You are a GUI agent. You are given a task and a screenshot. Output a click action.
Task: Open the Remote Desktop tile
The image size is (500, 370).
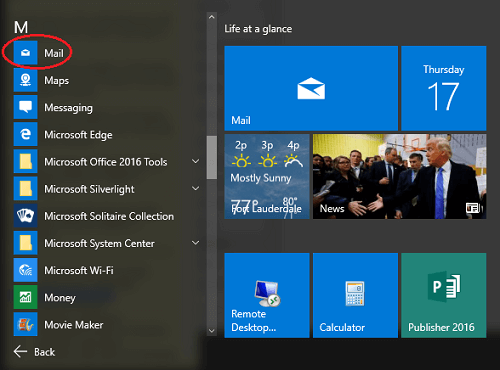(x=267, y=295)
